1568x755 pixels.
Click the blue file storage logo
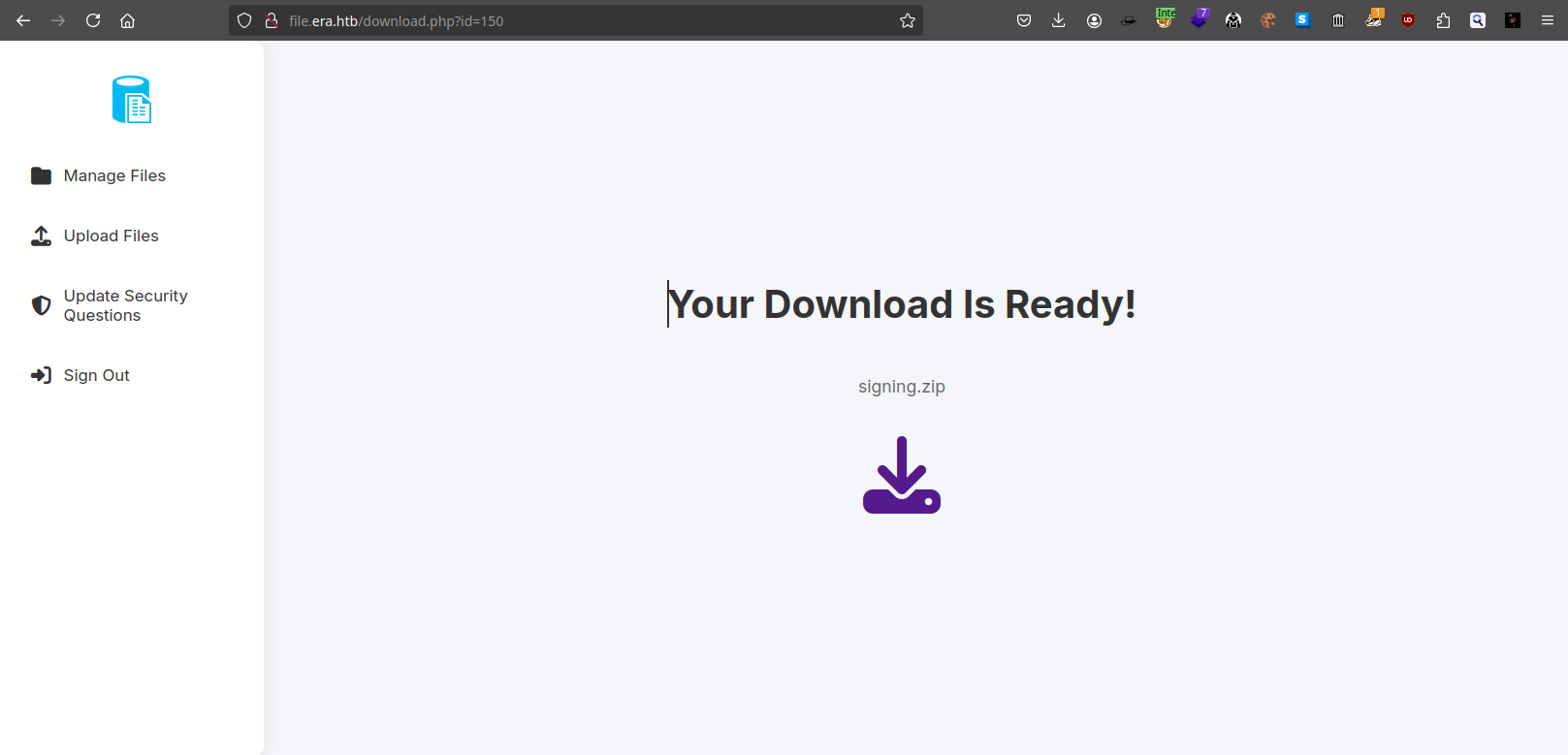(x=132, y=100)
